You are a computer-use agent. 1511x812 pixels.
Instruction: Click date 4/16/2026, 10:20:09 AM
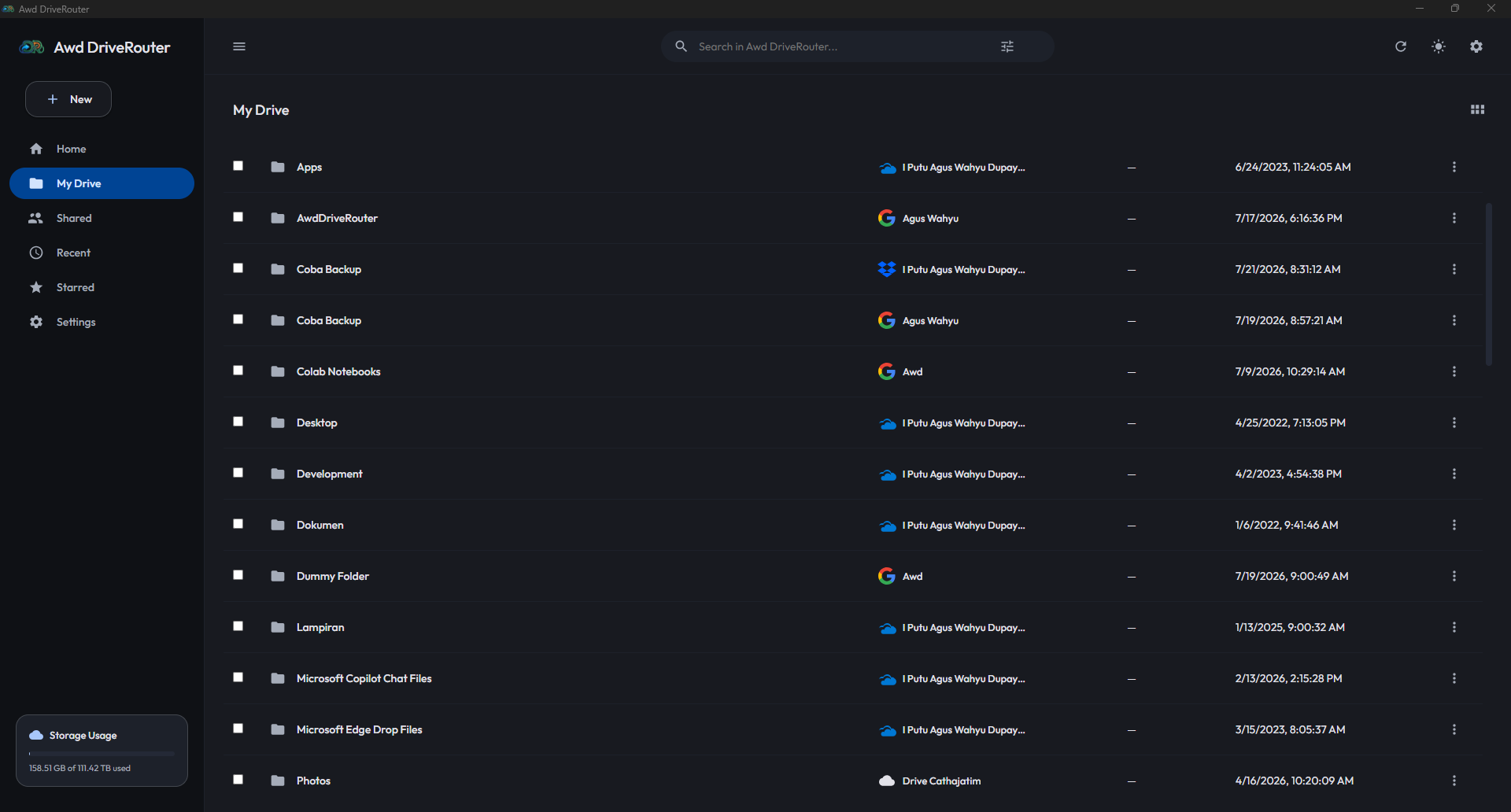tap(1295, 781)
